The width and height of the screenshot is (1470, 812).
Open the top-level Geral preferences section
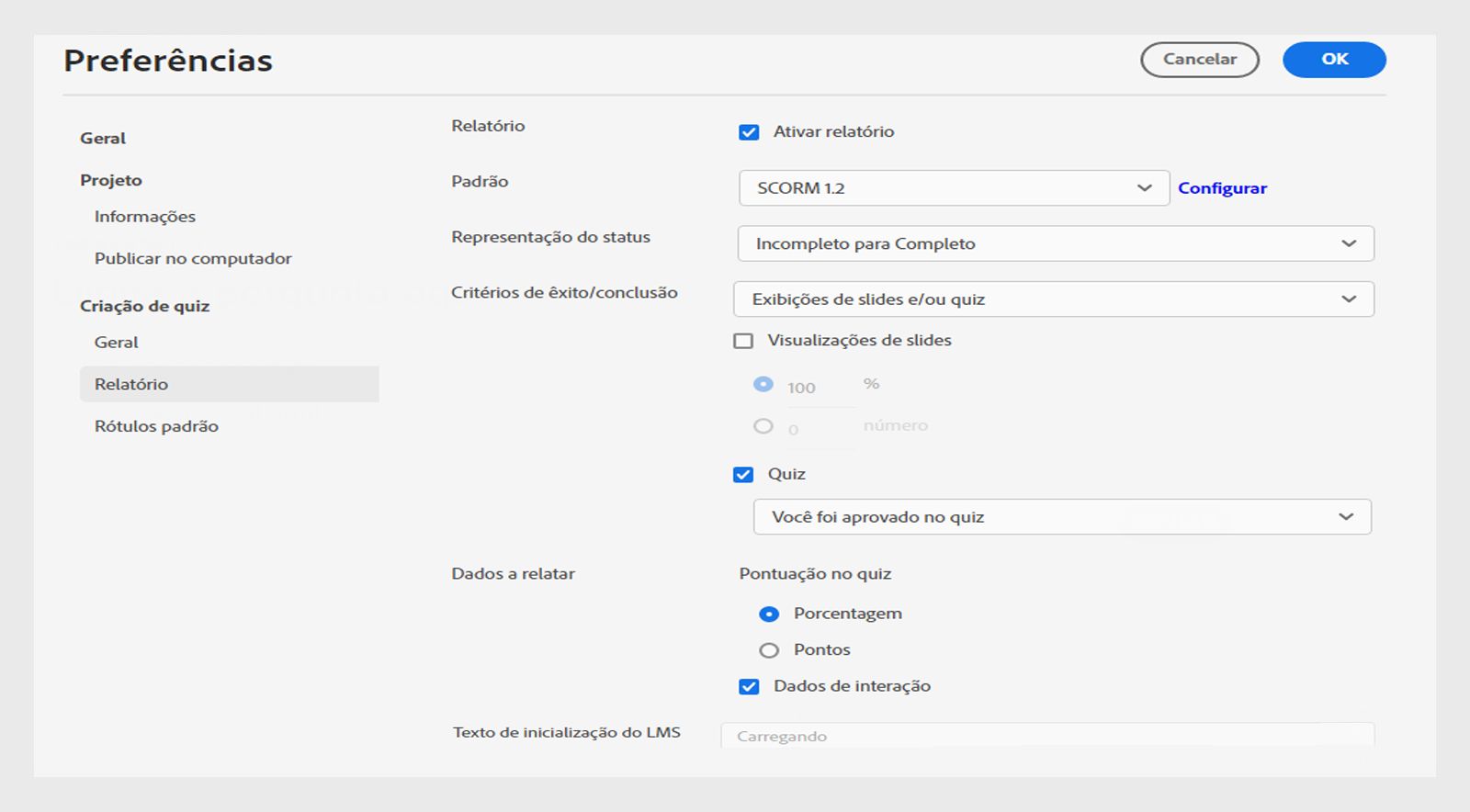coord(103,139)
